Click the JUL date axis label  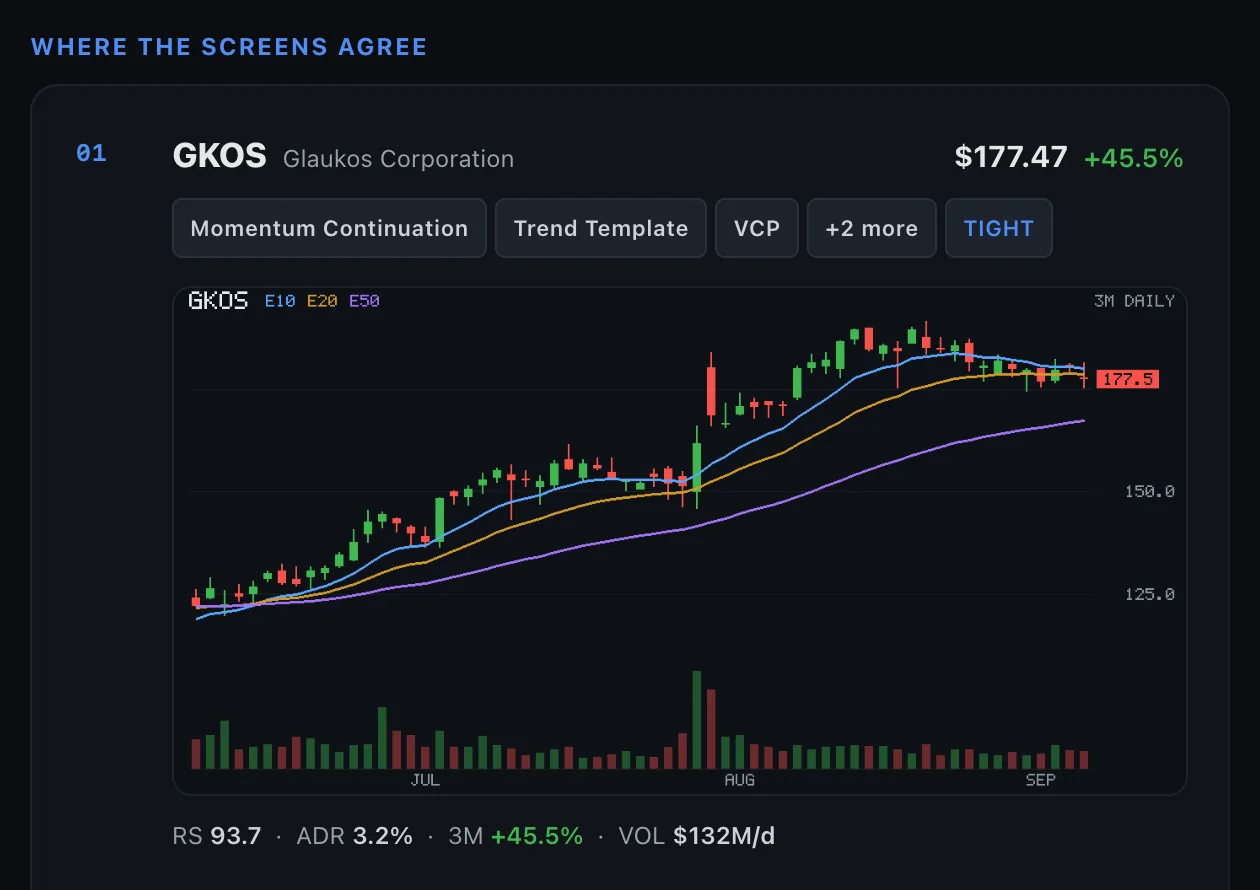(425, 780)
